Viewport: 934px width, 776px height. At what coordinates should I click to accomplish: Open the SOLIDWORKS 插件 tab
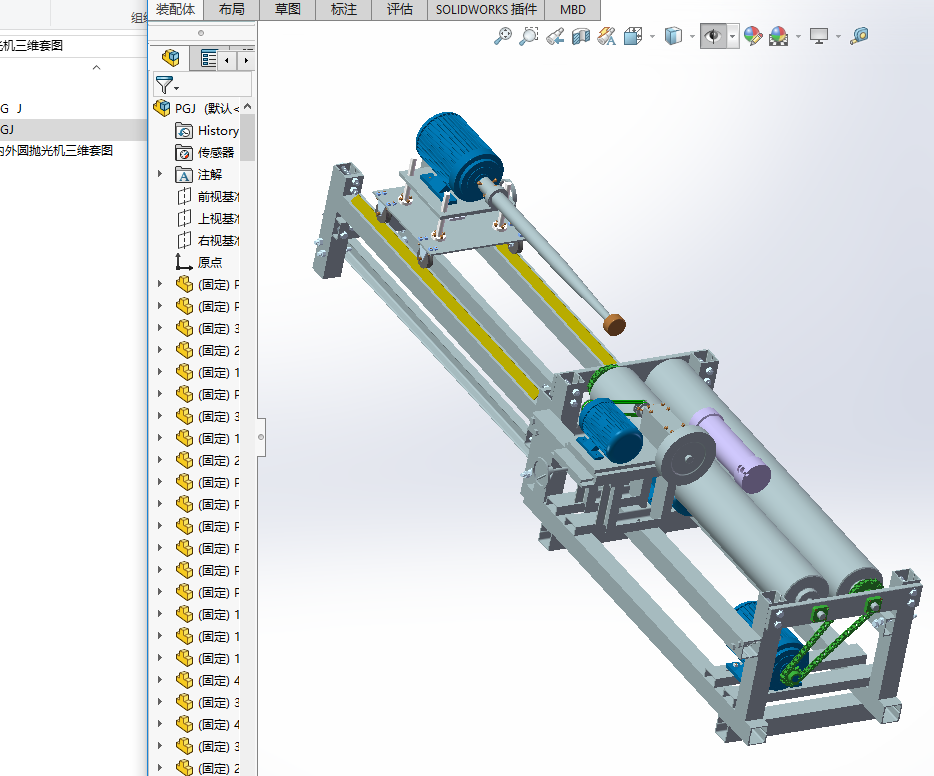(486, 10)
